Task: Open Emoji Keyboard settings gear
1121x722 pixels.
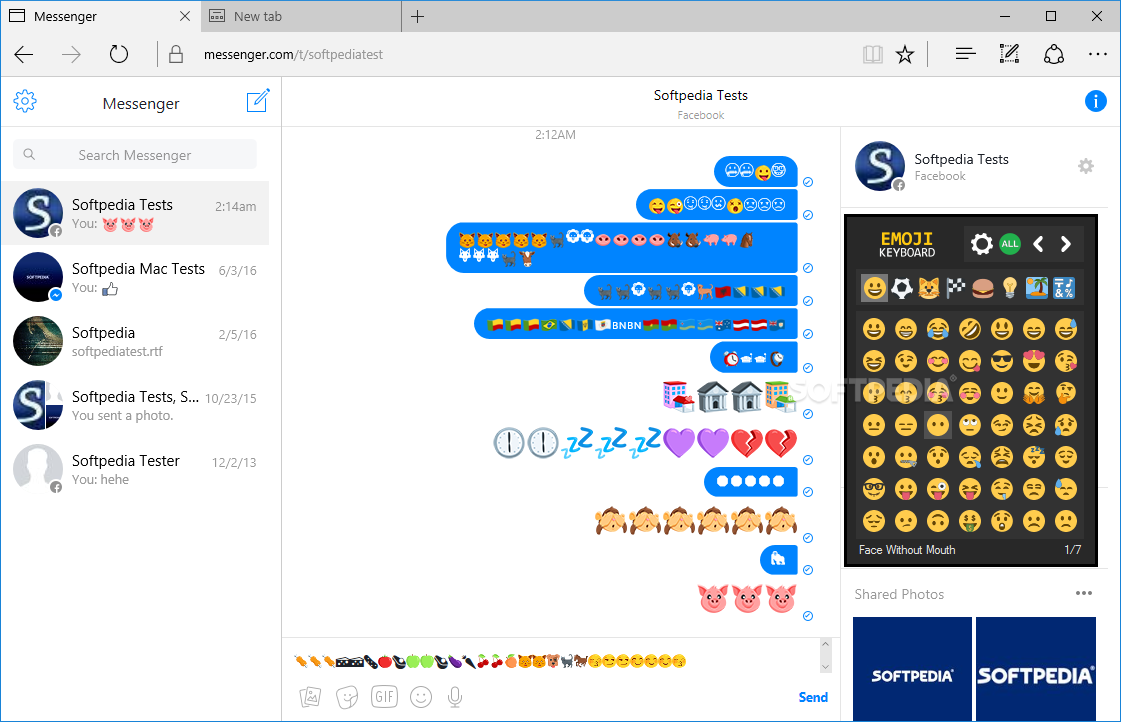Action: point(981,244)
